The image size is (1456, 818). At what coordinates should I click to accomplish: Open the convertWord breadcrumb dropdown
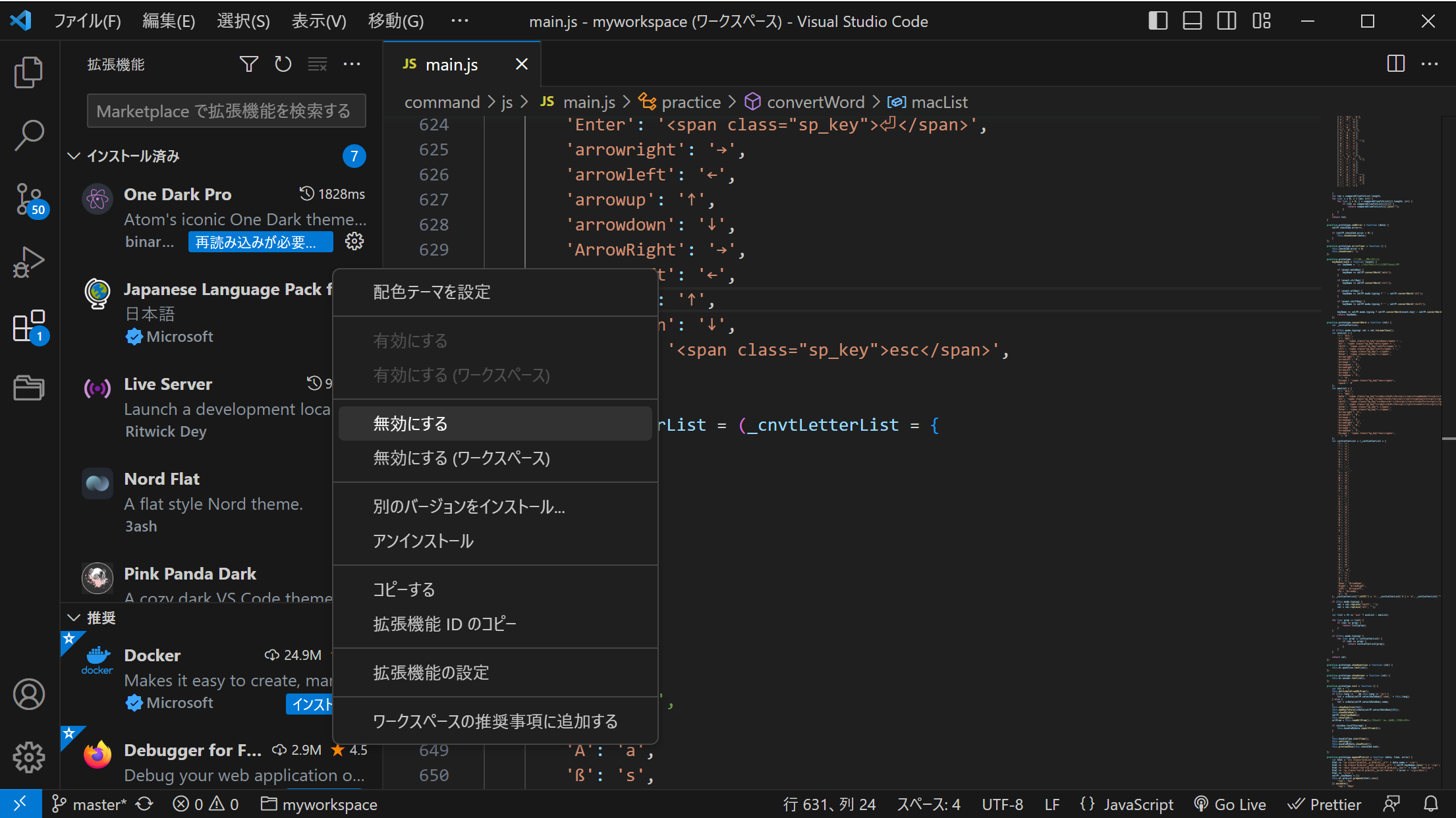tap(804, 102)
